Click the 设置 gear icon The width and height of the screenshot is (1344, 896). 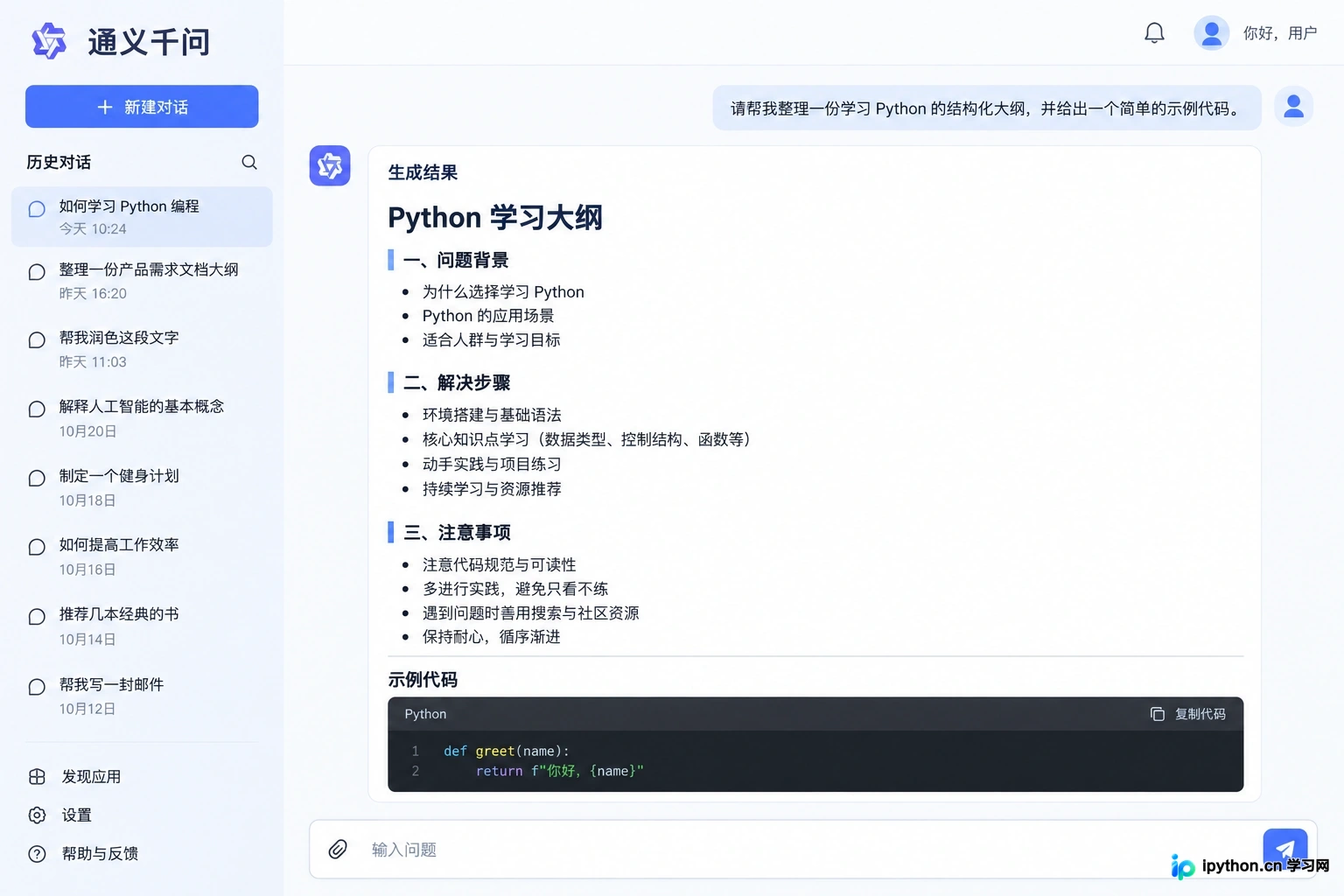(x=37, y=815)
